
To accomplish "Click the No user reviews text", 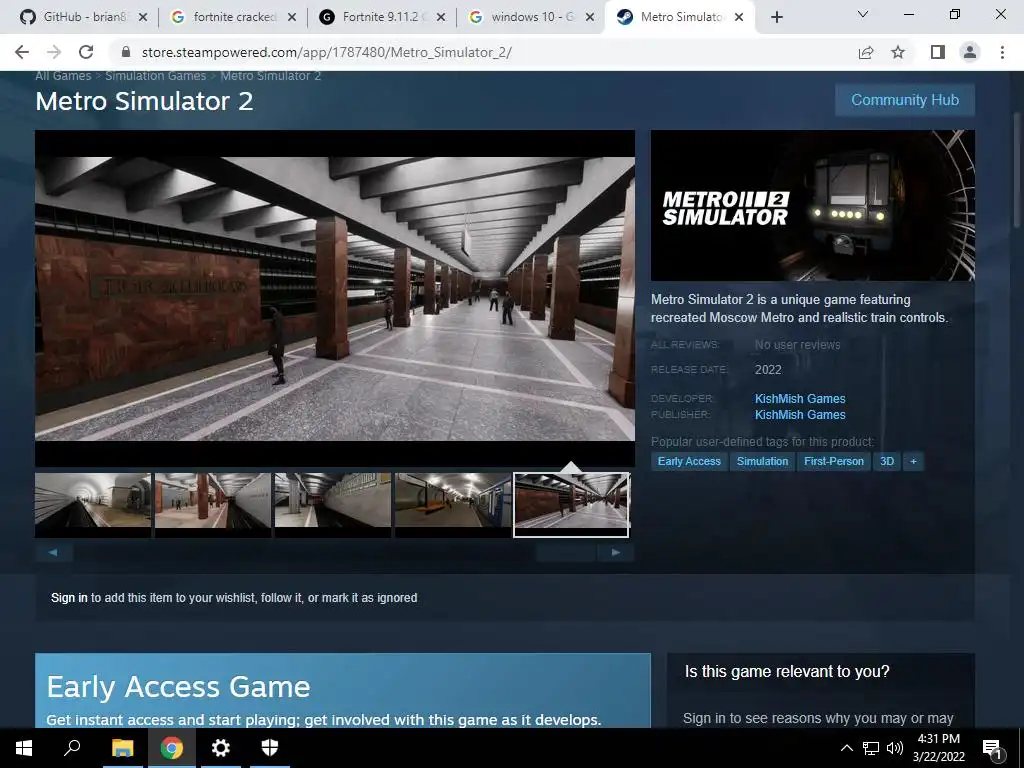I will [797, 345].
